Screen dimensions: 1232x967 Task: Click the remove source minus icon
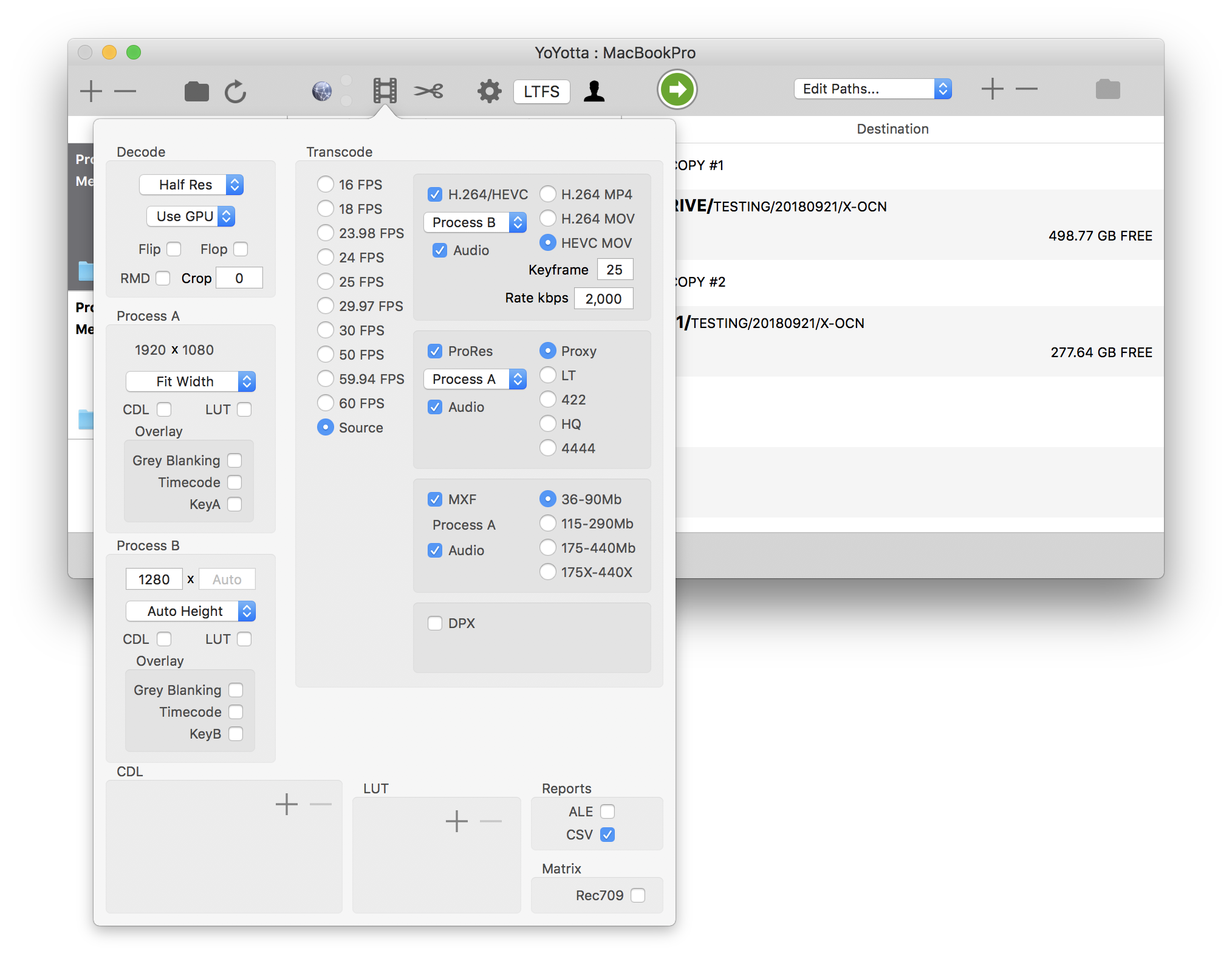[125, 91]
